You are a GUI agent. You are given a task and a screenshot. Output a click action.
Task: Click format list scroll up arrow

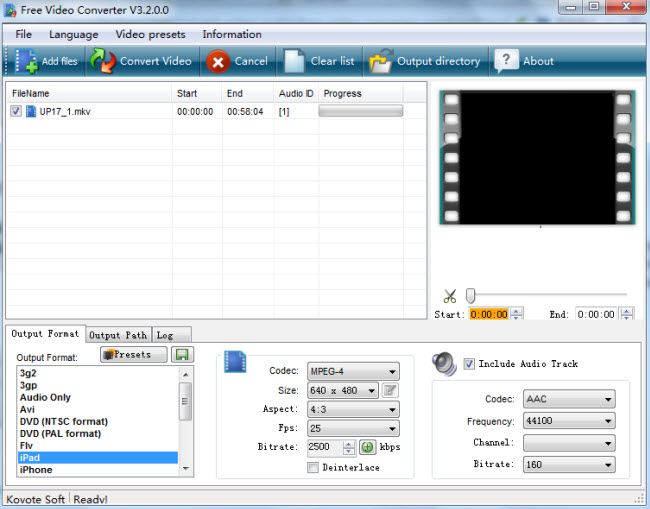185,374
